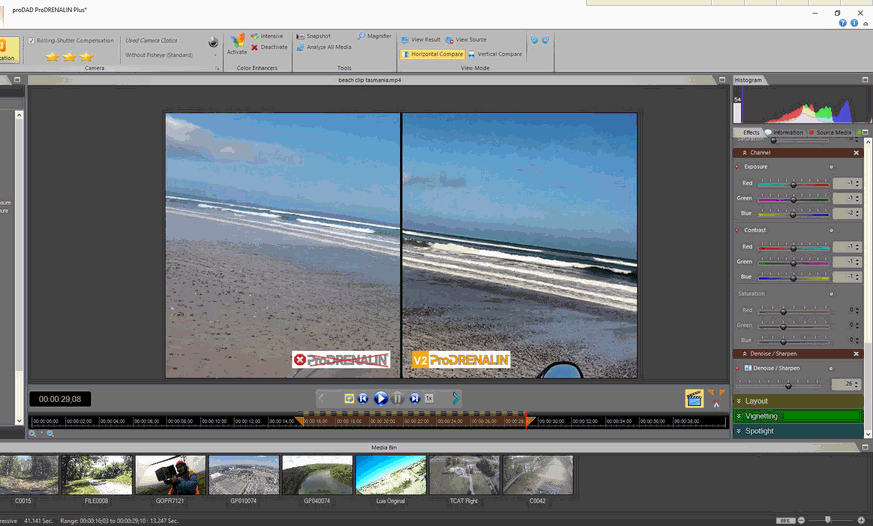
Task: Reset the Saturation settings
Action: [831, 294]
